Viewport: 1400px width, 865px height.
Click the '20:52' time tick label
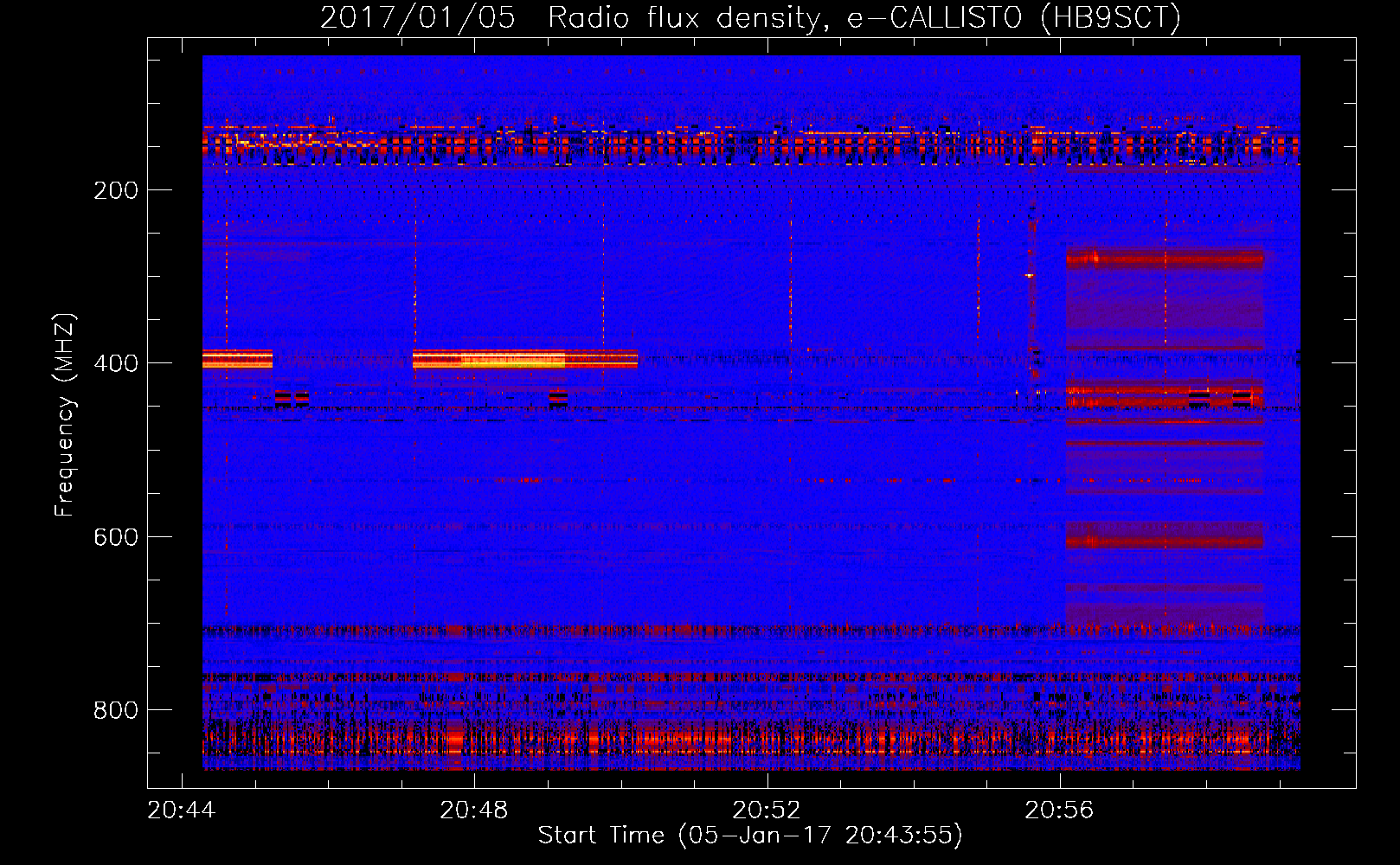pos(767,811)
